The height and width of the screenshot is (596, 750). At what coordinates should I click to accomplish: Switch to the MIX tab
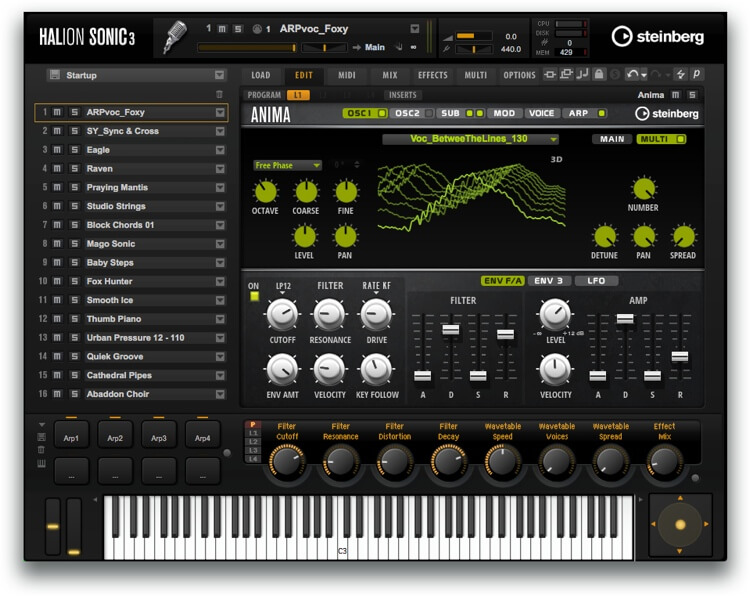click(390, 75)
